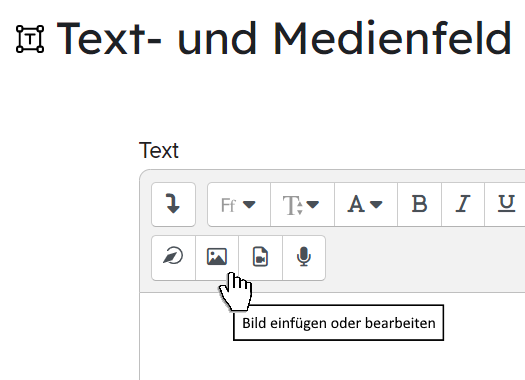
Task: Open the font size (T) dropdown
Action: click(302, 204)
